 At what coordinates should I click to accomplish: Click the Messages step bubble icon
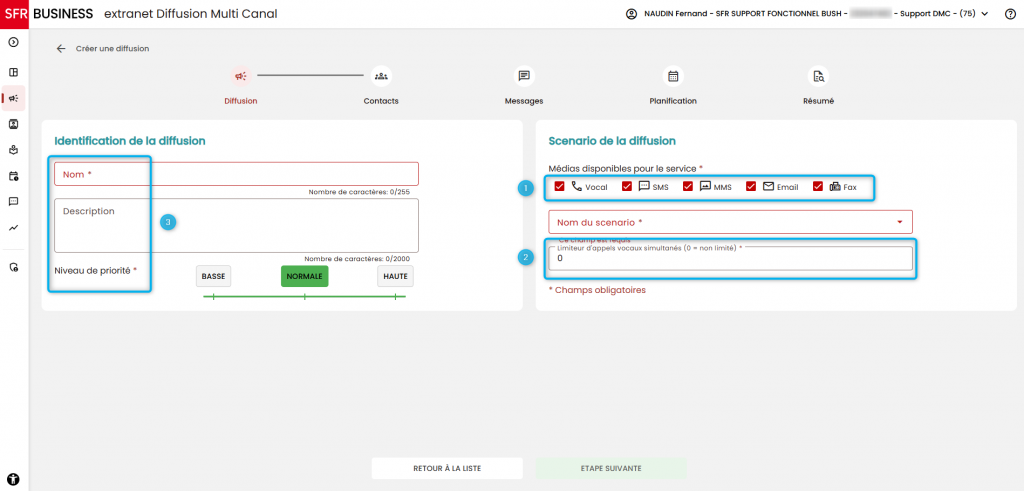pyautogui.click(x=524, y=76)
